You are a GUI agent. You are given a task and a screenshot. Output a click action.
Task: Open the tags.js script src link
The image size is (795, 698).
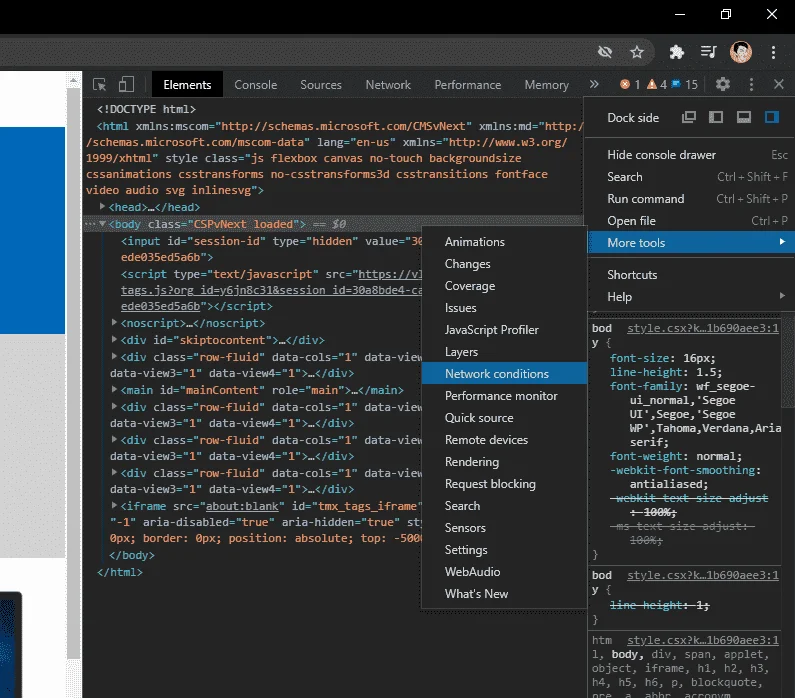point(271,290)
